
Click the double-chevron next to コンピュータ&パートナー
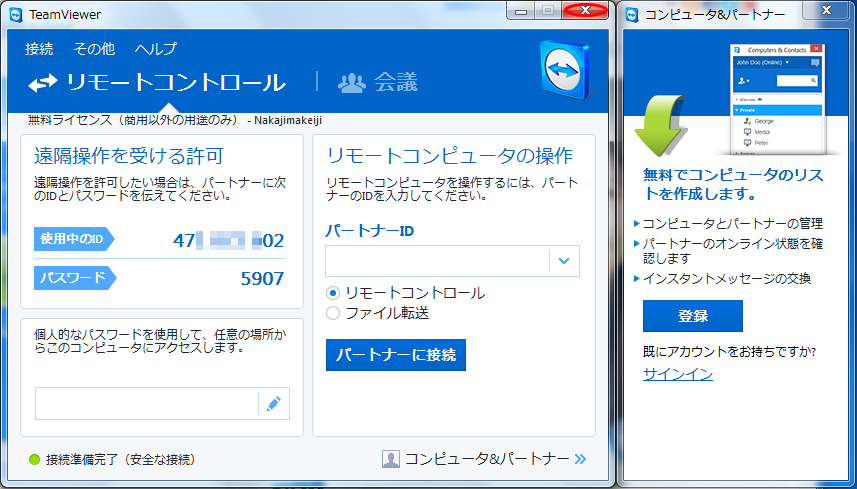(x=580, y=459)
